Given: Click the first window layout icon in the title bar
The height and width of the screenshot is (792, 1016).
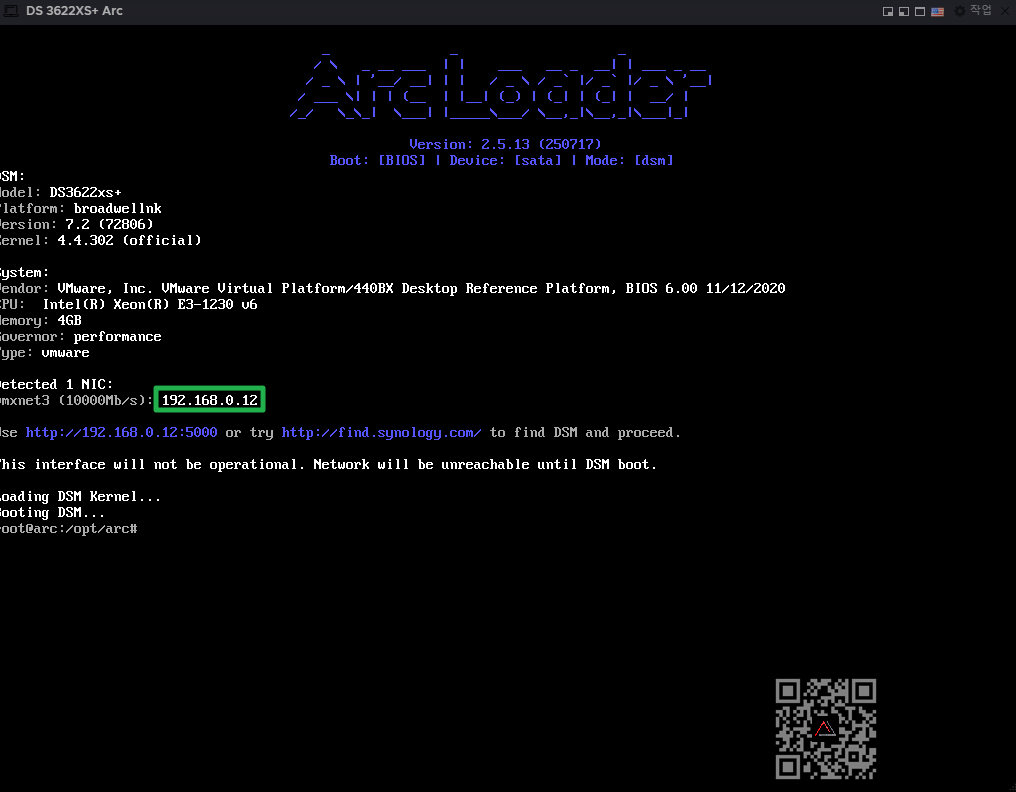Looking at the screenshot, I should pyautogui.click(x=887, y=11).
